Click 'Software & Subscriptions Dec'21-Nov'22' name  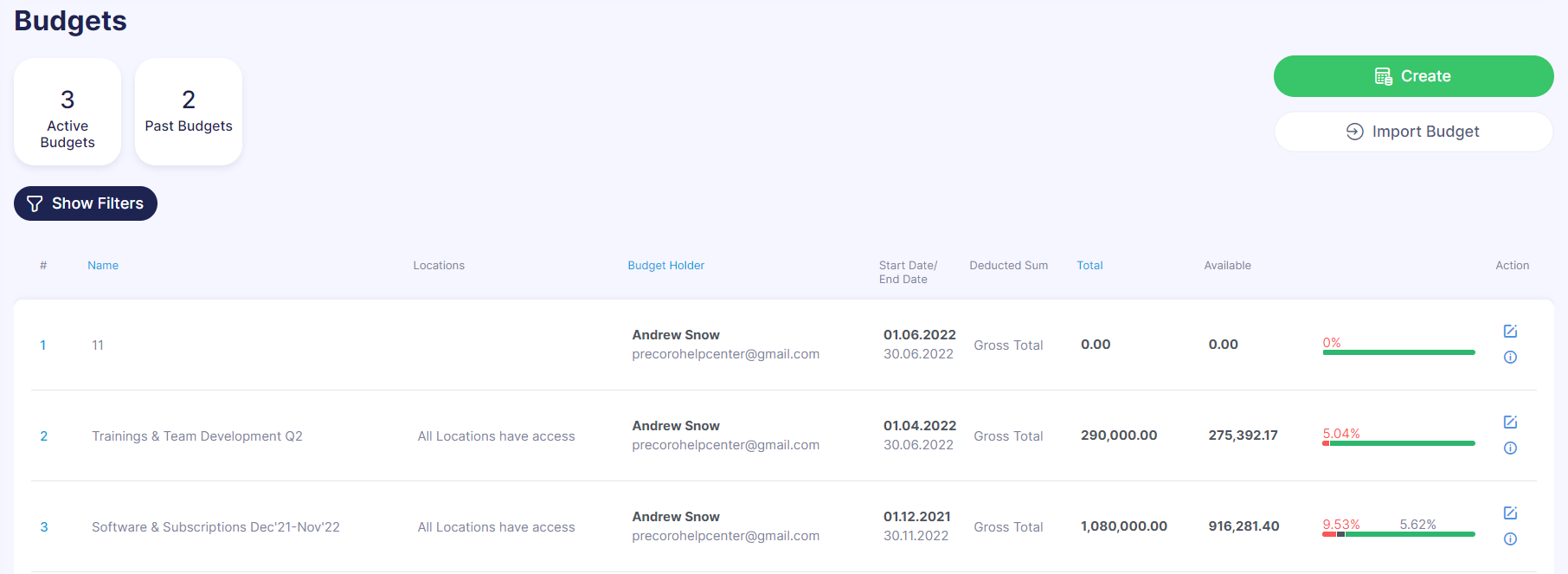215,527
